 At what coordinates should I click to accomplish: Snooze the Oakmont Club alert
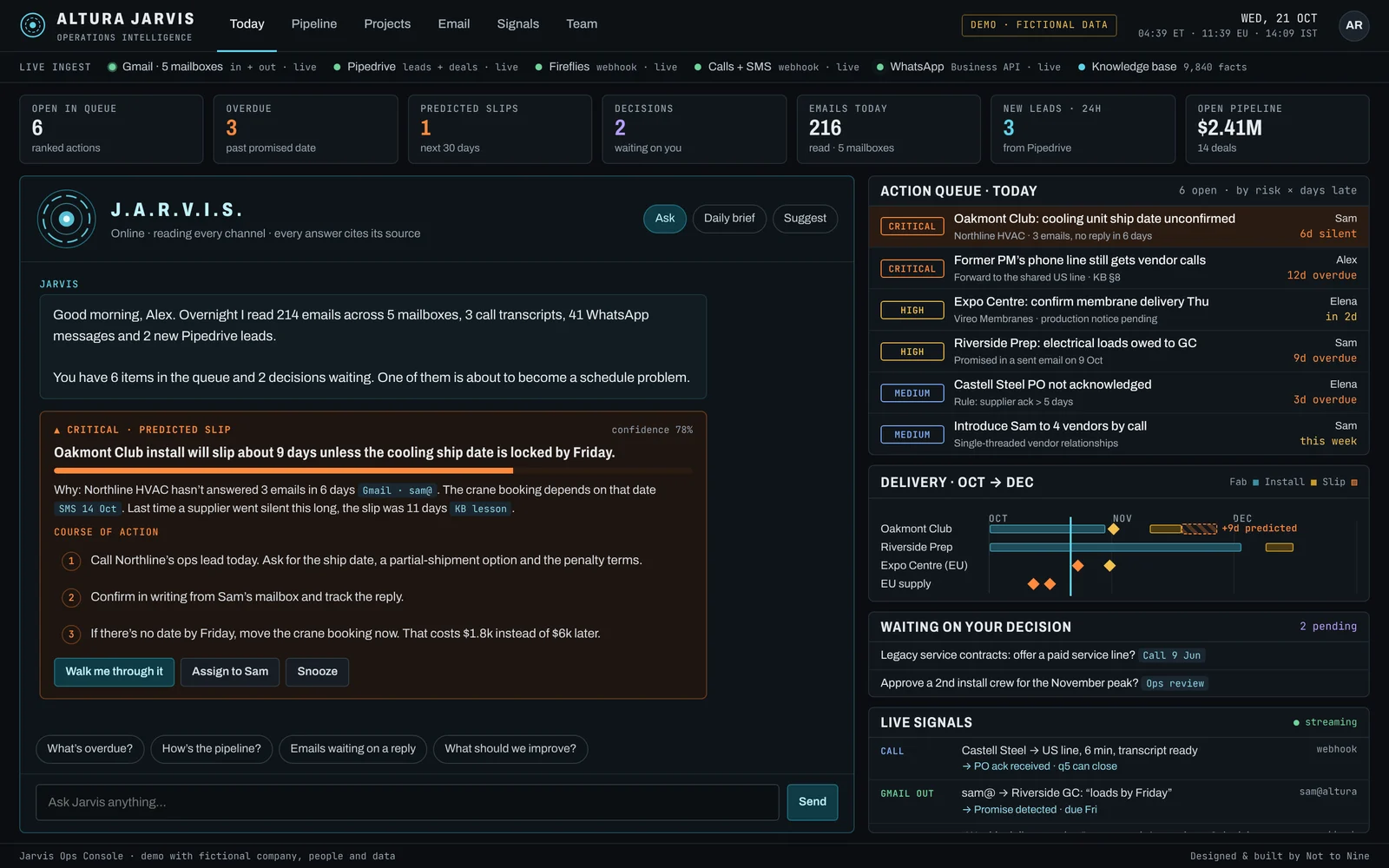coord(318,672)
